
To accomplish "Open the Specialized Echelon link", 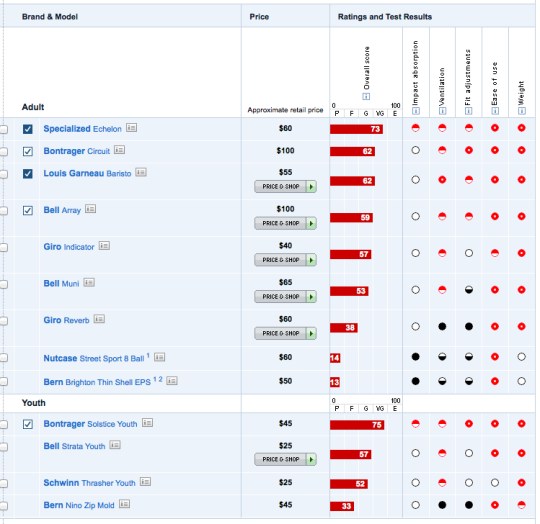I will pyautogui.click(x=82, y=129).
